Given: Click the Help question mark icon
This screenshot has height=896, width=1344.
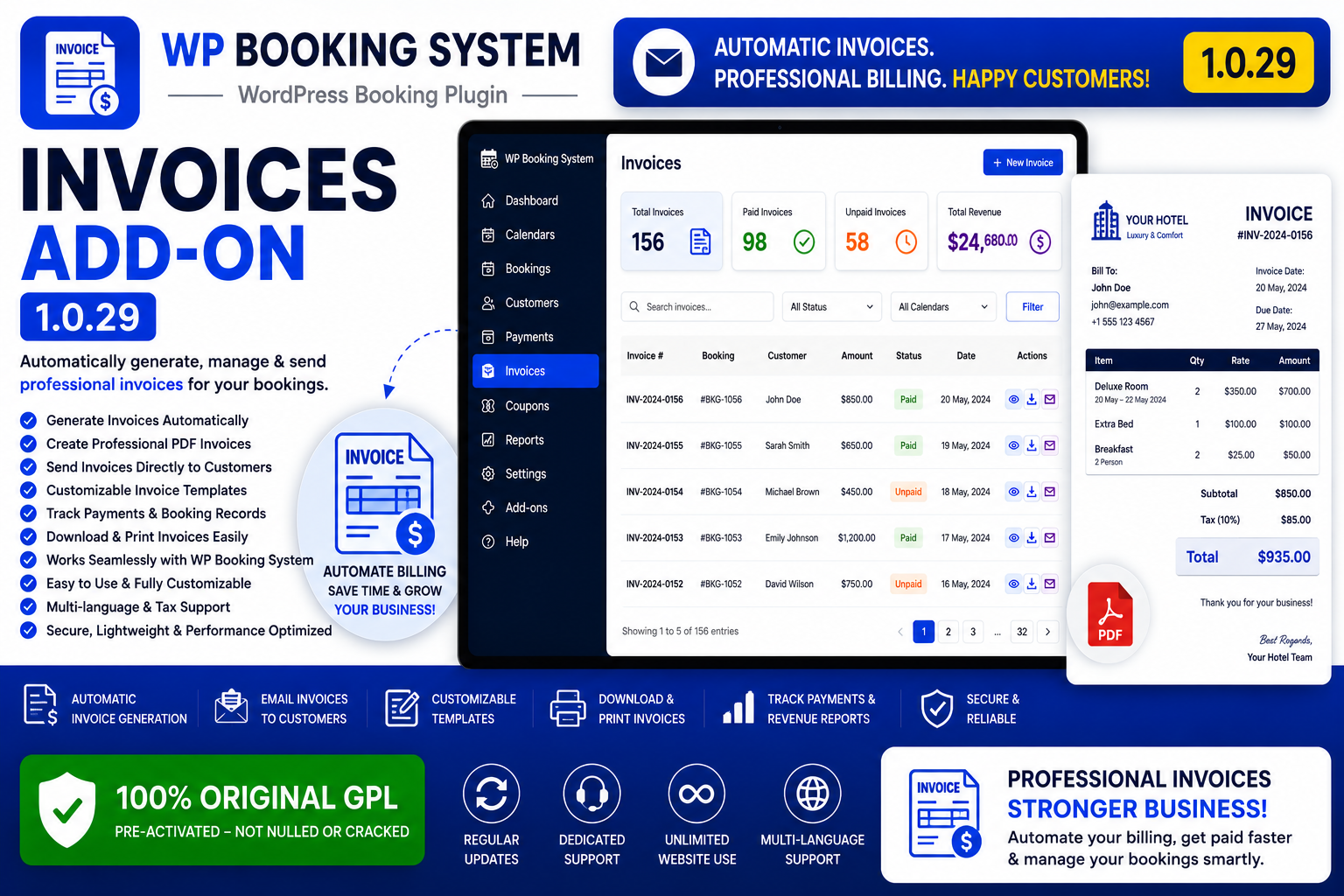Looking at the screenshot, I should tap(488, 542).
